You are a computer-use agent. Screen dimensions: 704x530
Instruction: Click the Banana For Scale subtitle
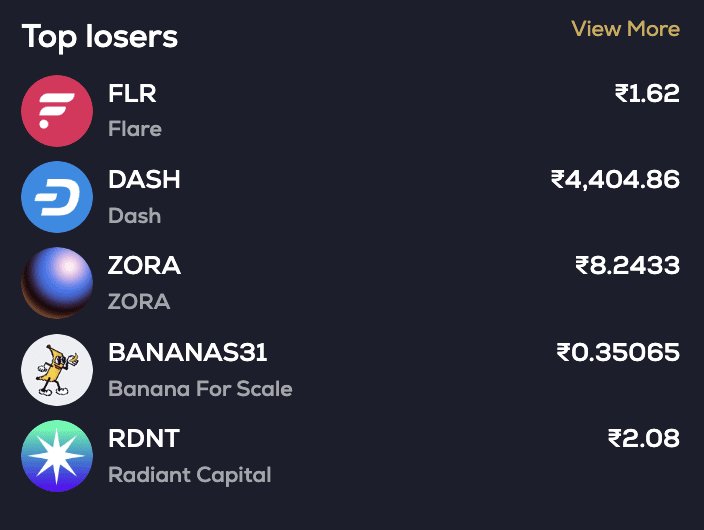click(x=200, y=388)
